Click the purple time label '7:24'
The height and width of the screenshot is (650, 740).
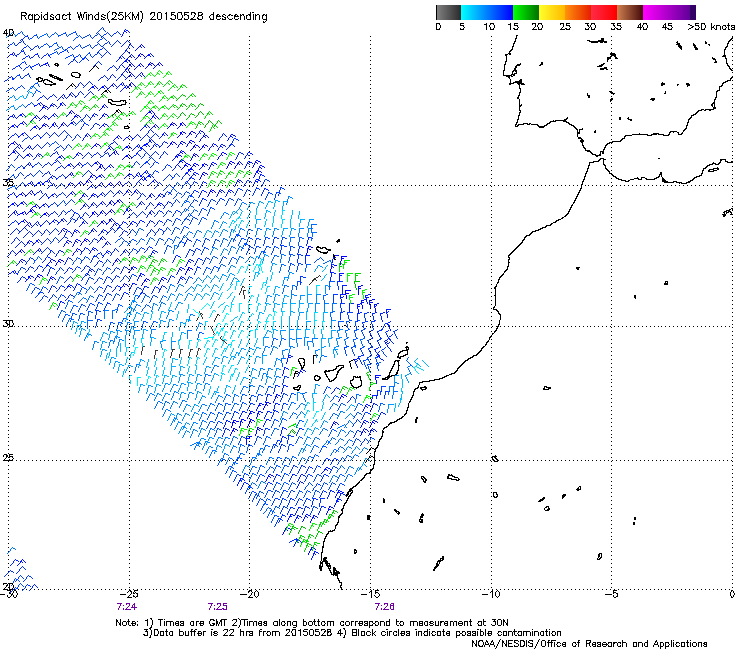pos(127,607)
